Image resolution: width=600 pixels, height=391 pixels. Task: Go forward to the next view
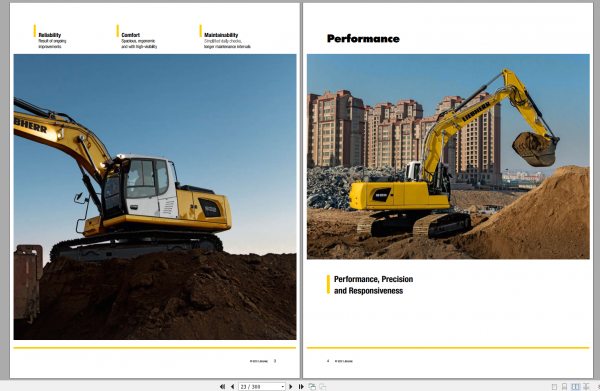click(323, 387)
